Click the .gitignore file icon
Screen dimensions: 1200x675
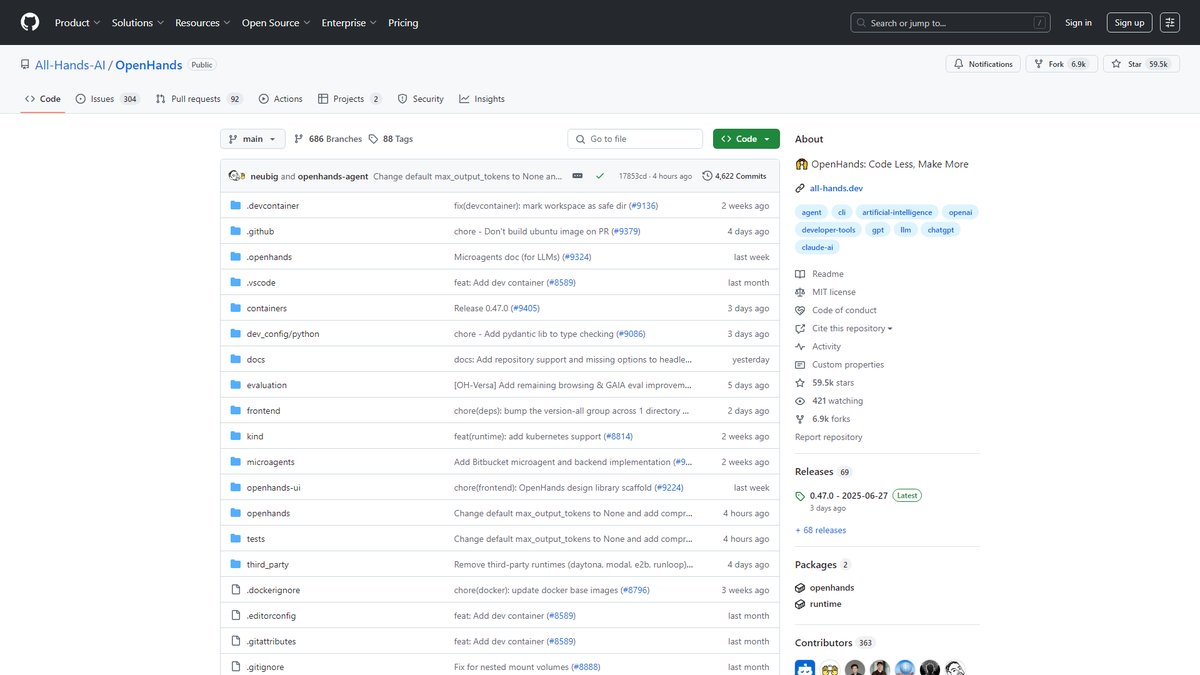(236, 667)
